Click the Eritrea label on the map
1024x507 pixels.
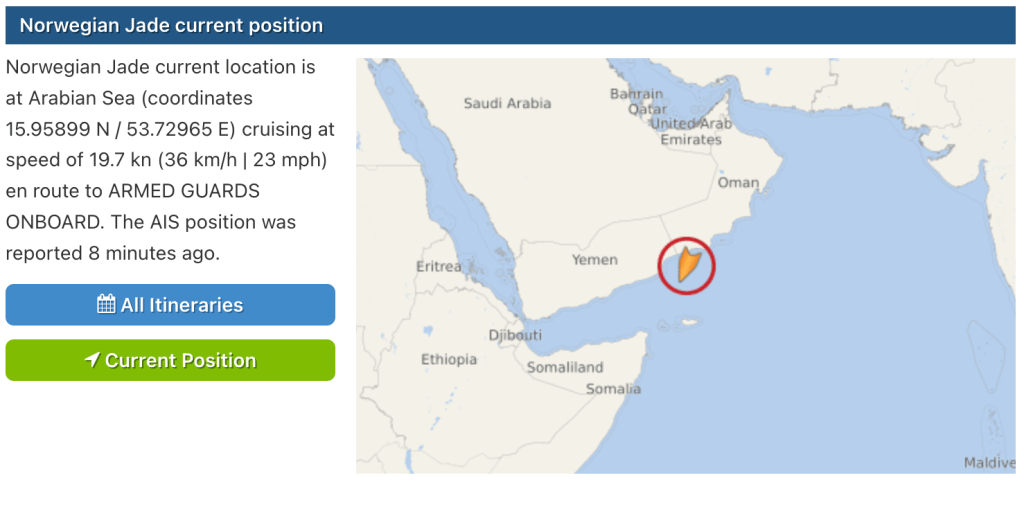[439, 266]
